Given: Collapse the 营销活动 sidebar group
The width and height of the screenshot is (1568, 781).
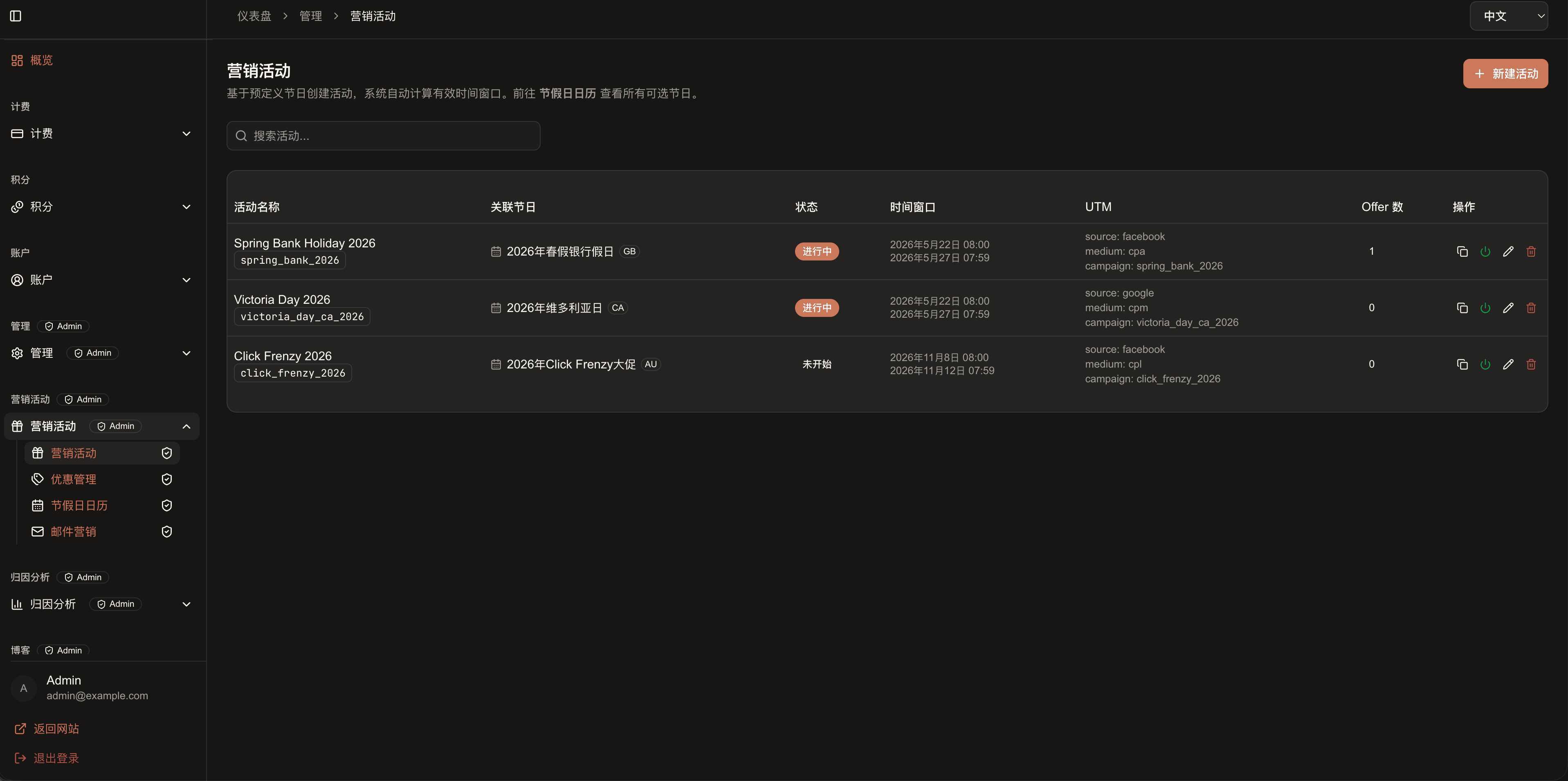Looking at the screenshot, I should point(102,426).
